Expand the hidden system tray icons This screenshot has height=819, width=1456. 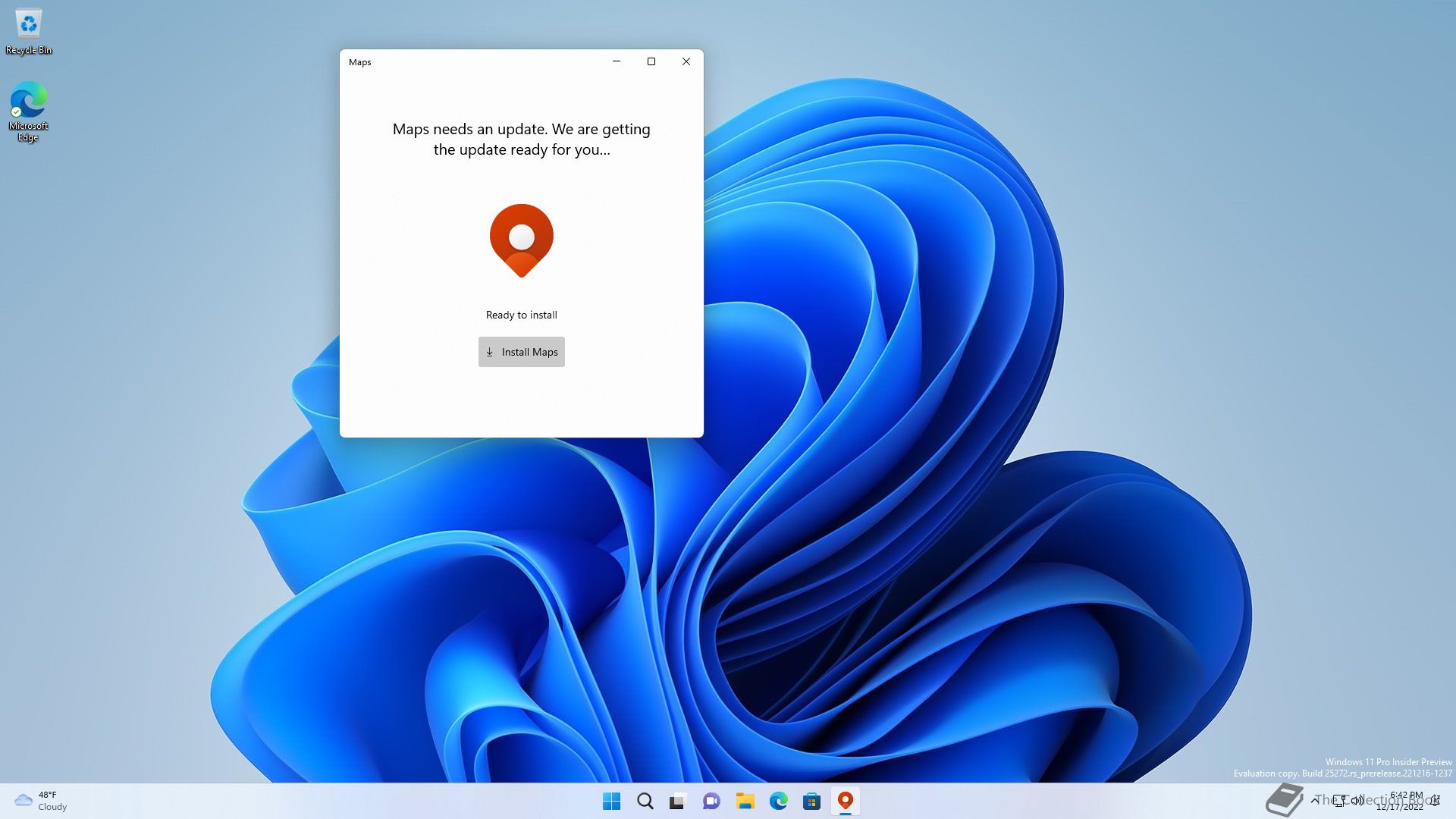1314,800
